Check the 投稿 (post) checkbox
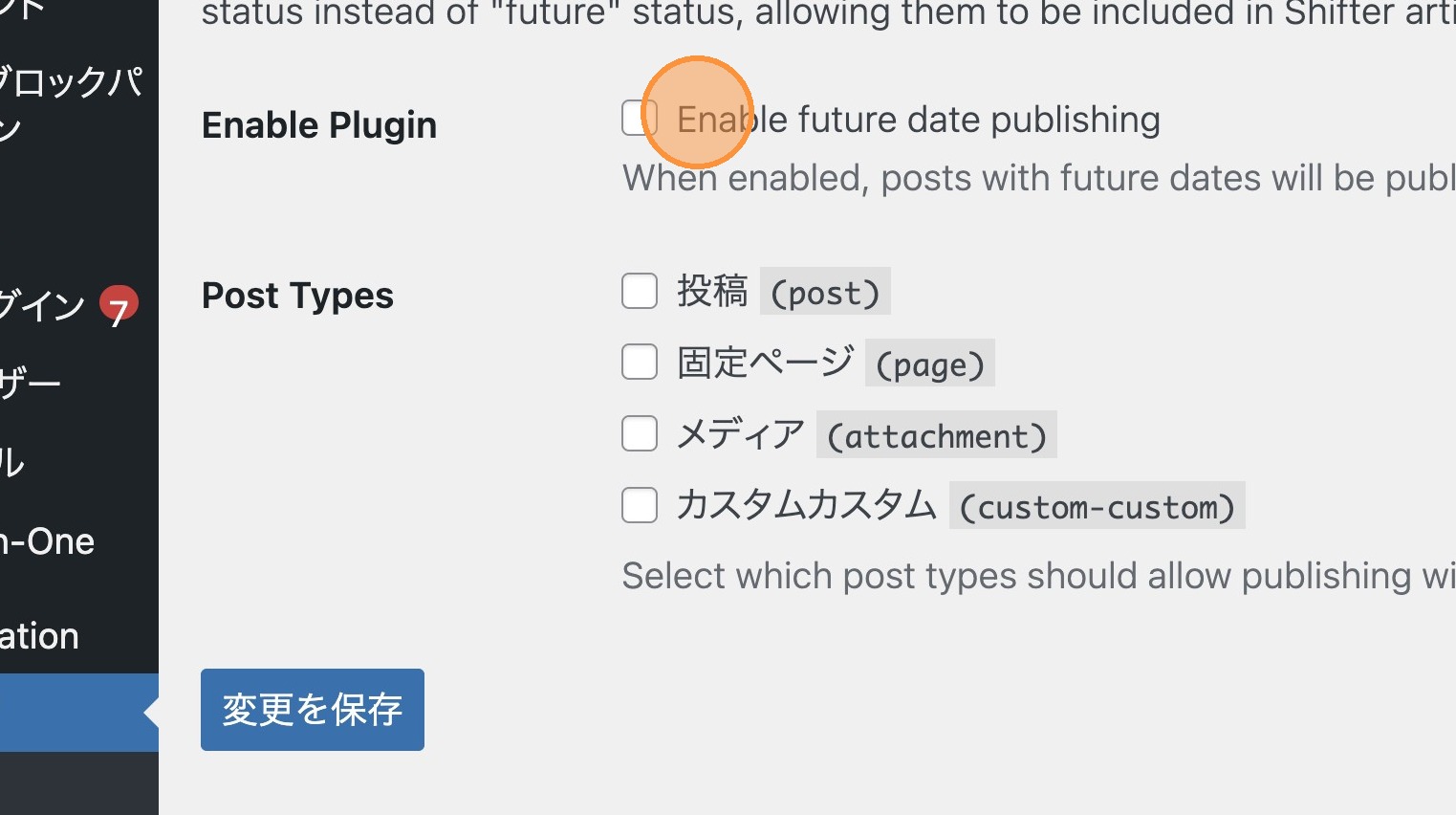 [640, 291]
